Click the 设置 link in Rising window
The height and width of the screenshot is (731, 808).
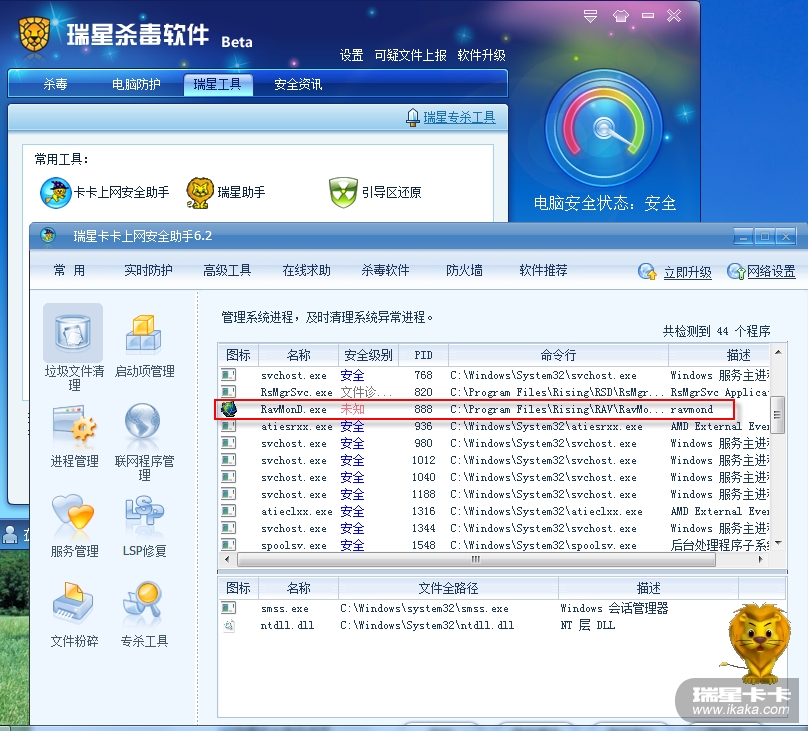coord(351,55)
